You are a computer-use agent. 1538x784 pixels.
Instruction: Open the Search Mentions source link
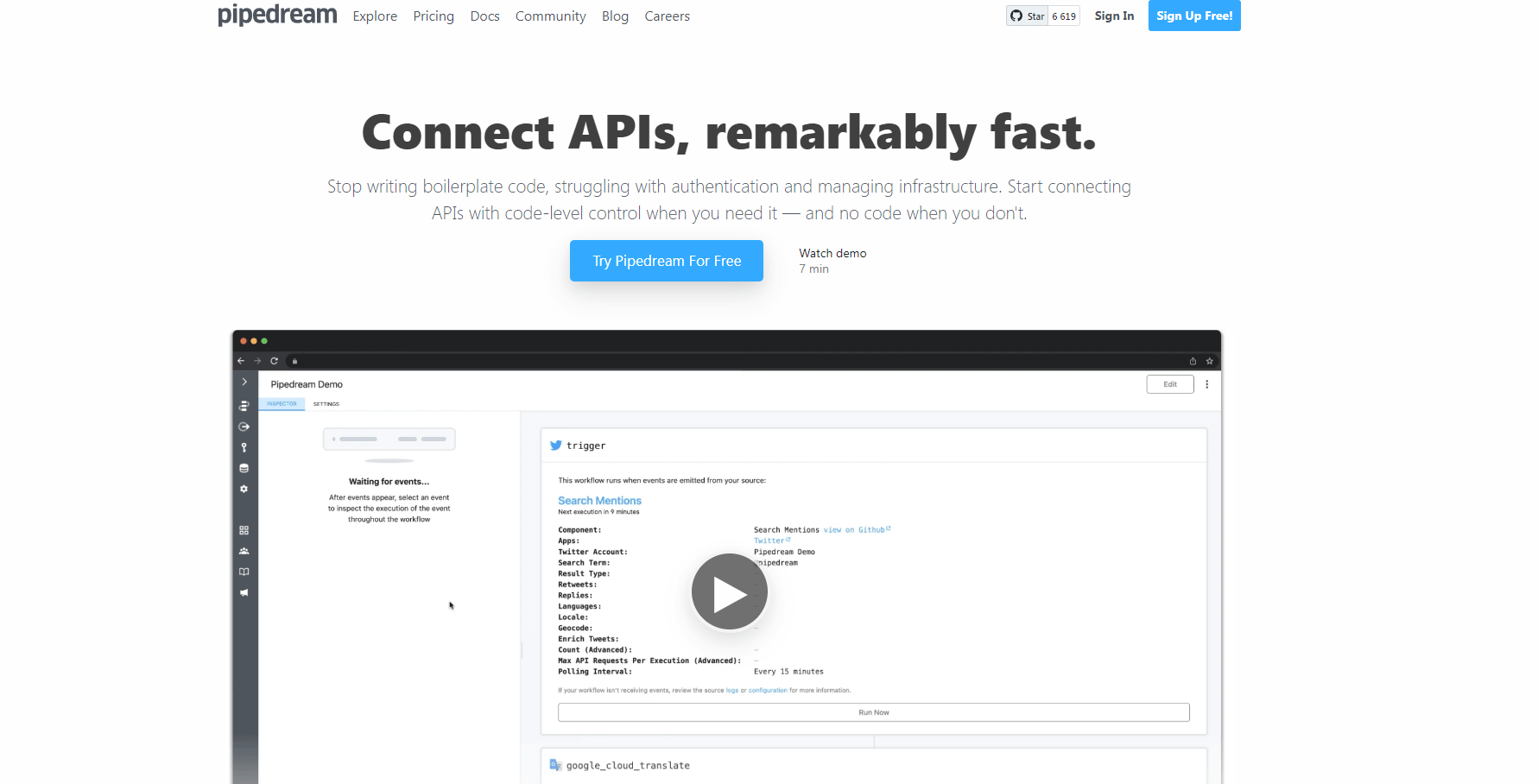coord(599,500)
